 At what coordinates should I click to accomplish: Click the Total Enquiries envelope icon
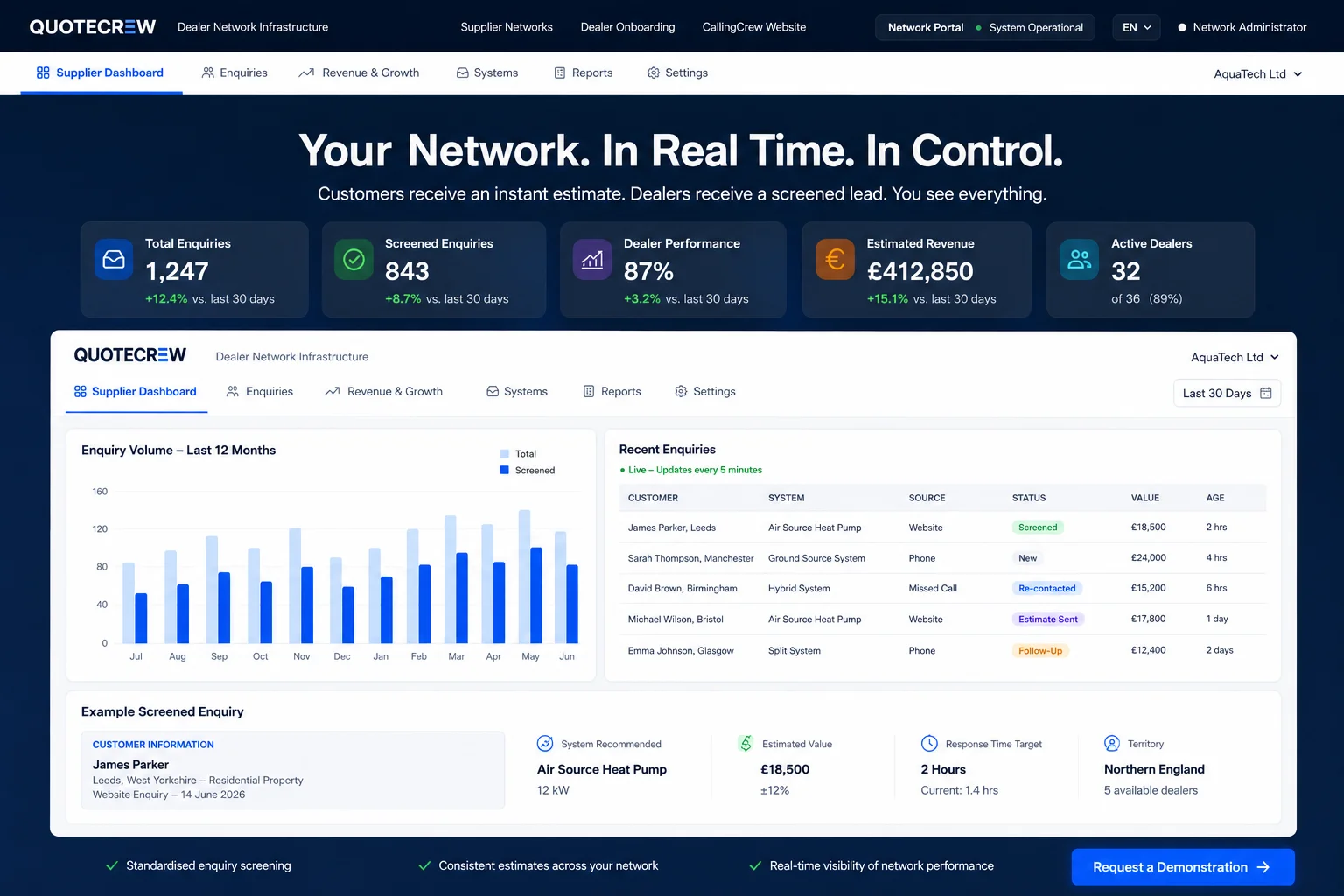point(114,260)
